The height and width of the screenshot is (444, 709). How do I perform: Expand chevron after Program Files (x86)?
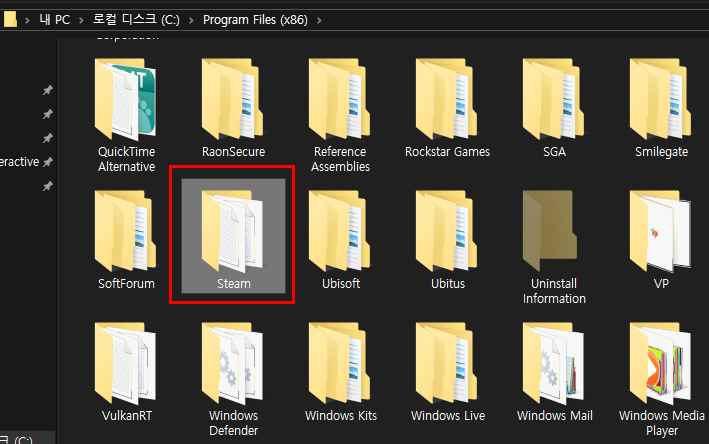[x=319, y=20]
